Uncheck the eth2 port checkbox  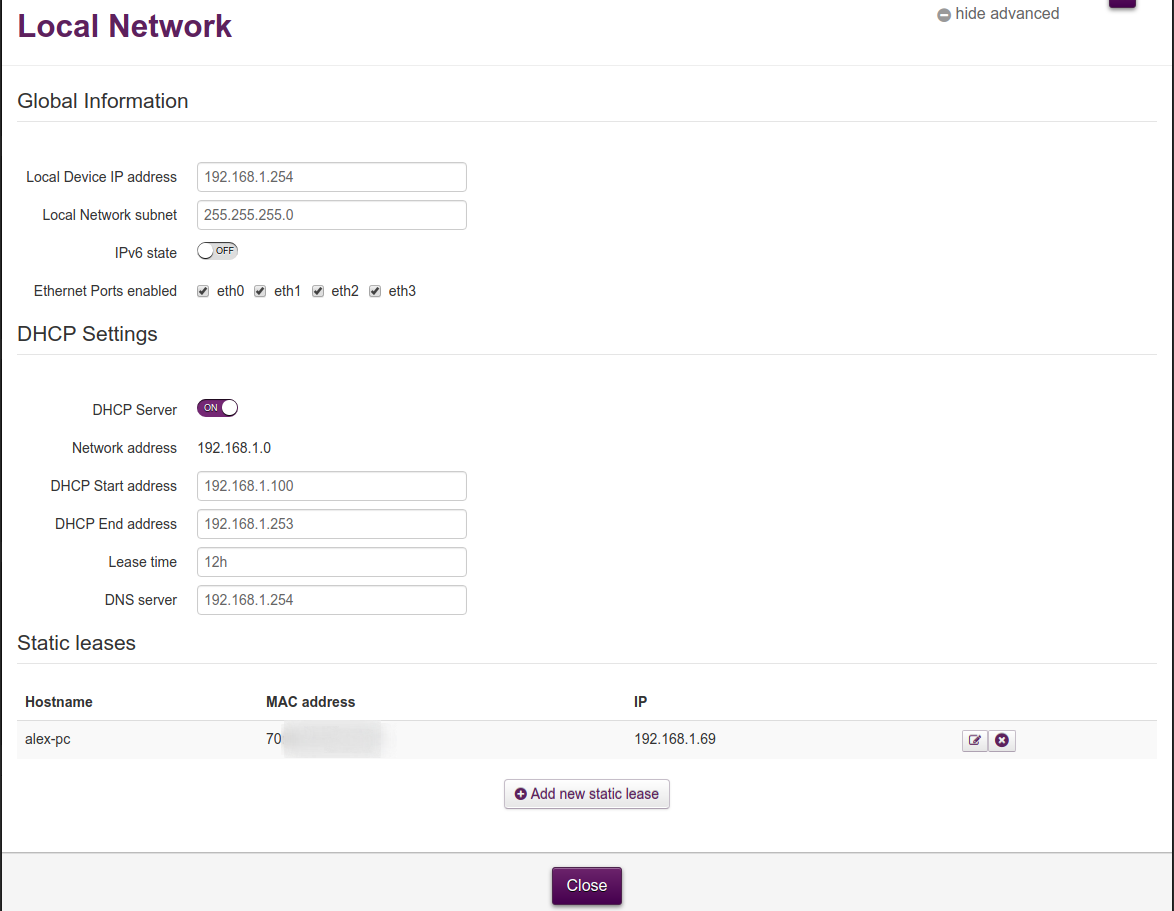pos(317,291)
